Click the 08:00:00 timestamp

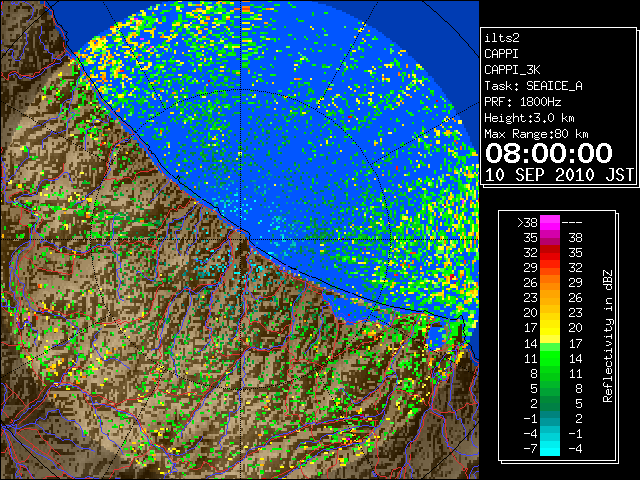point(549,153)
